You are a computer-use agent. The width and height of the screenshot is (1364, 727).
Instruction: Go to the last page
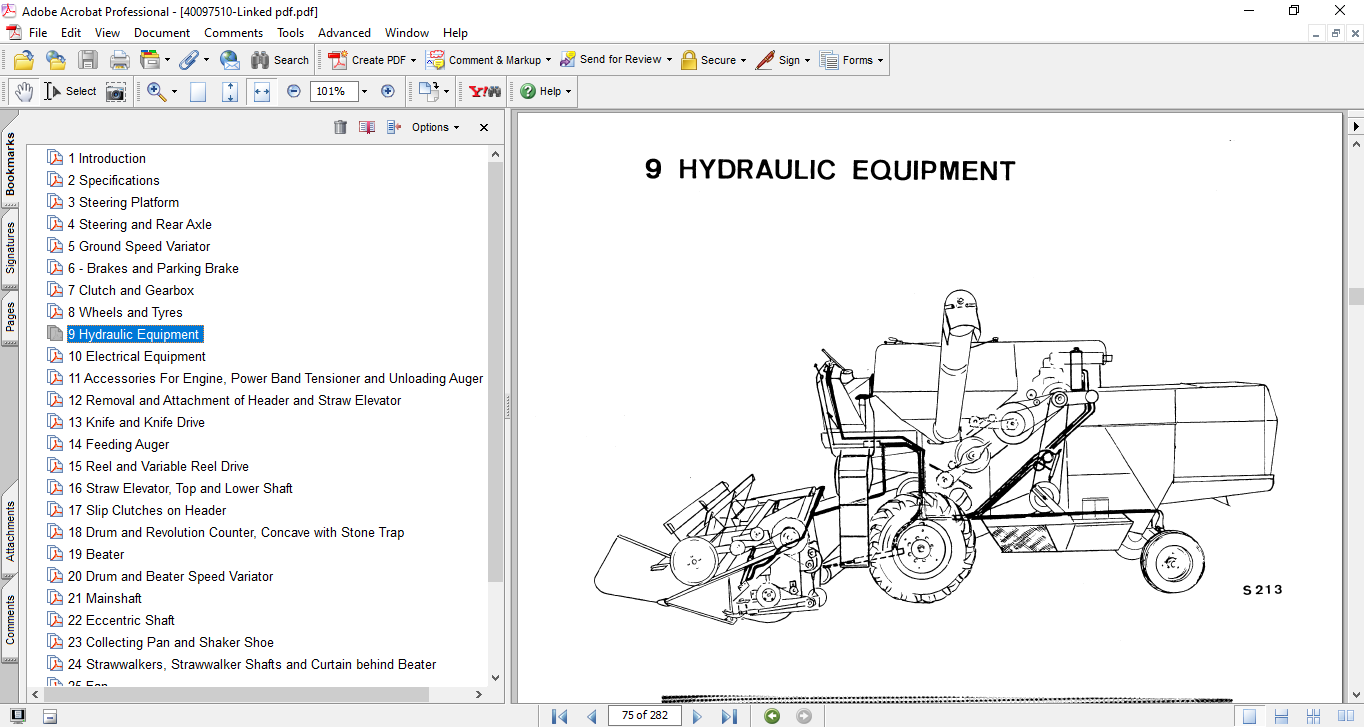coord(729,716)
